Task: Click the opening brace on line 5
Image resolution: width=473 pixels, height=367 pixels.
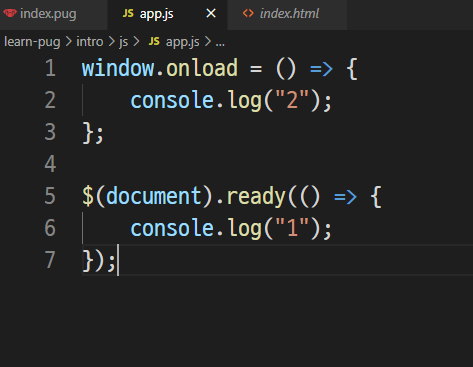Action: tap(376, 197)
